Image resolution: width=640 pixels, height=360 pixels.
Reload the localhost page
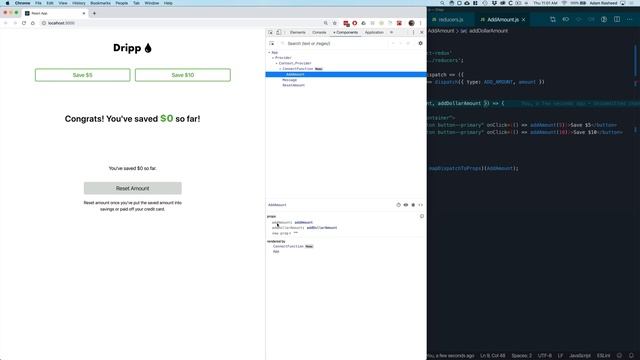[x=24, y=23]
